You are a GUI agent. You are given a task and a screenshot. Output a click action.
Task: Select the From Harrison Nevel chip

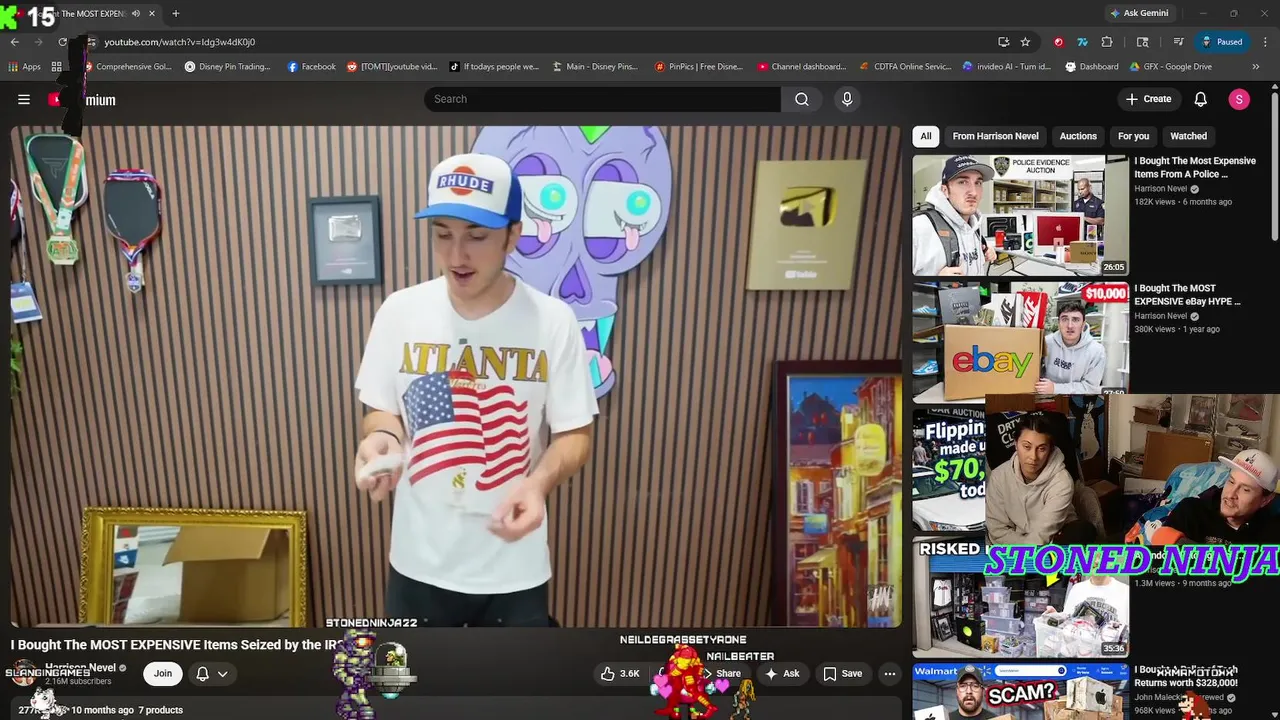pos(995,136)
